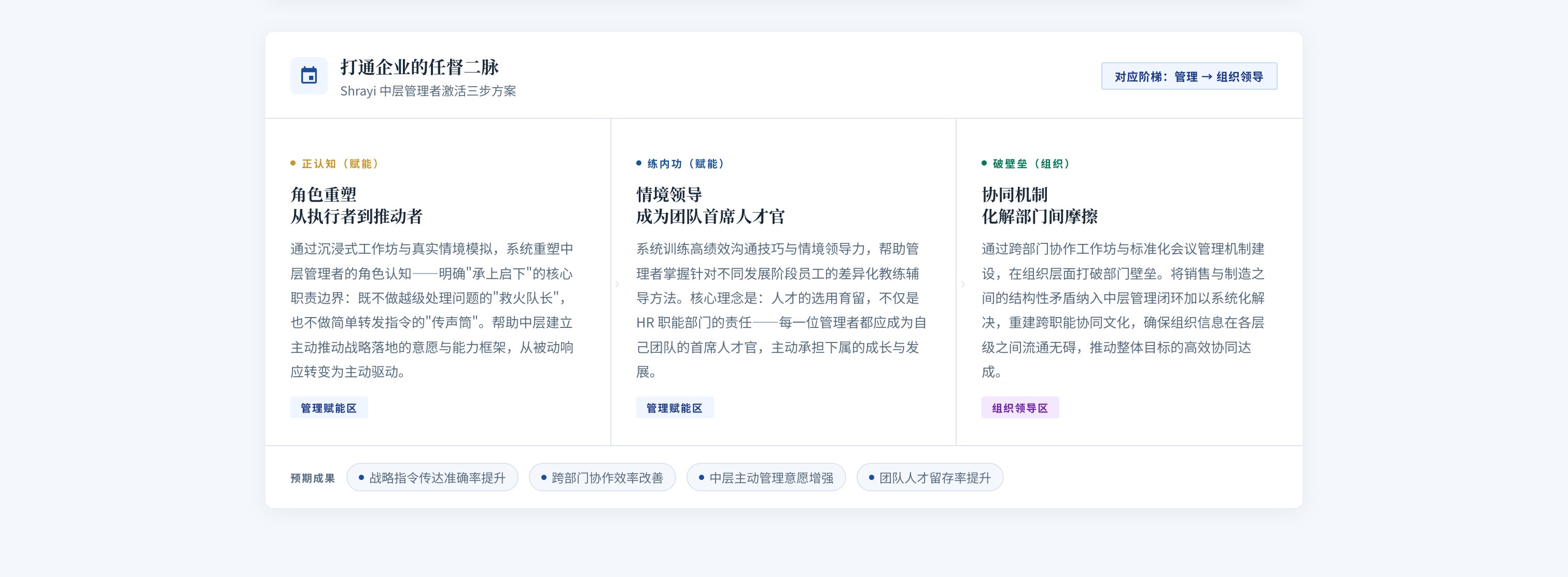The image size is (1568, 577).
Task: Click the subtitle Shrayi 中层管理者激活三步方案
Action: tap(427, 91)
